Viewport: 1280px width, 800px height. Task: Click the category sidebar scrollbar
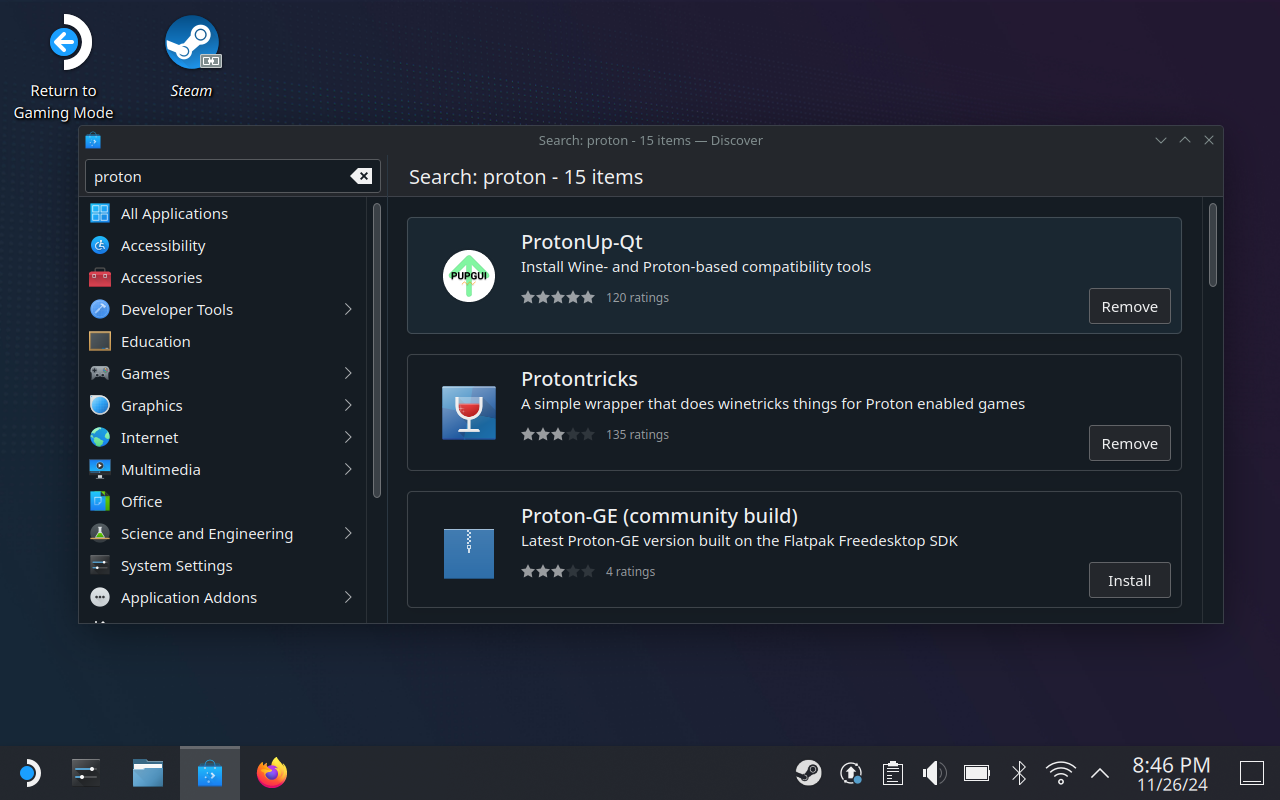[x=377, y=350]
